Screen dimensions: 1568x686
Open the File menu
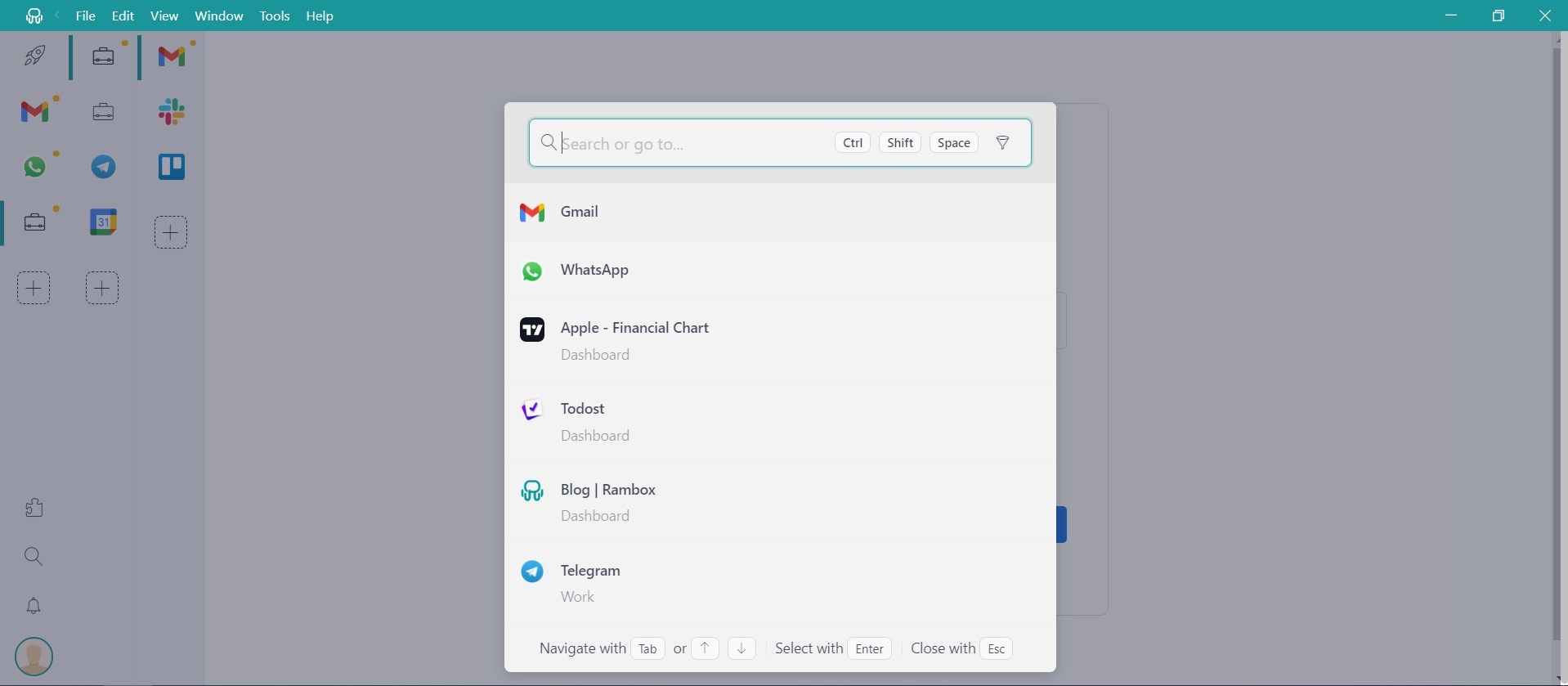tap(85, 16)
